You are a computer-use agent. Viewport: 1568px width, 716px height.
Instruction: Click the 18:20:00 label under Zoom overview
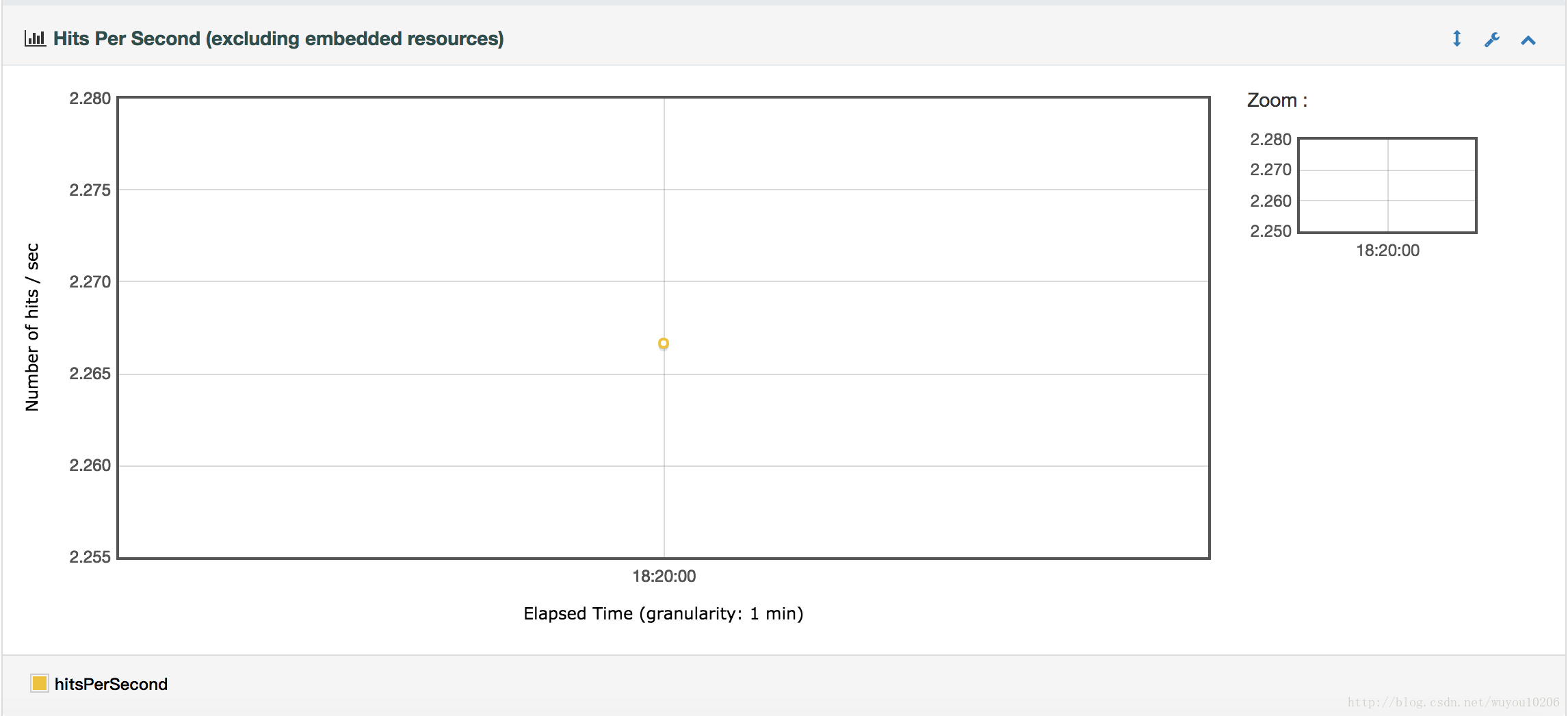(1387, 251)
